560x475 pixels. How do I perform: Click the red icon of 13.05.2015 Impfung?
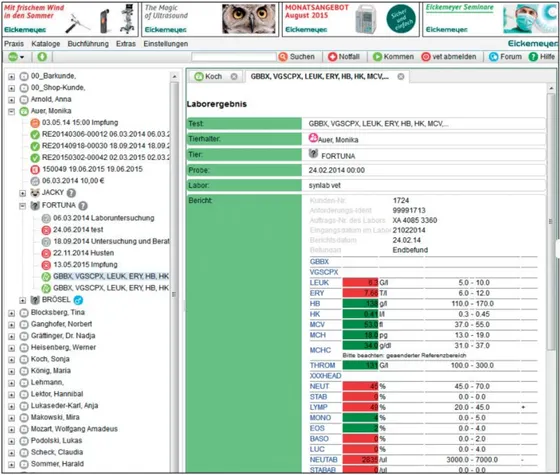pyautogui.click(x=46, y=265)
